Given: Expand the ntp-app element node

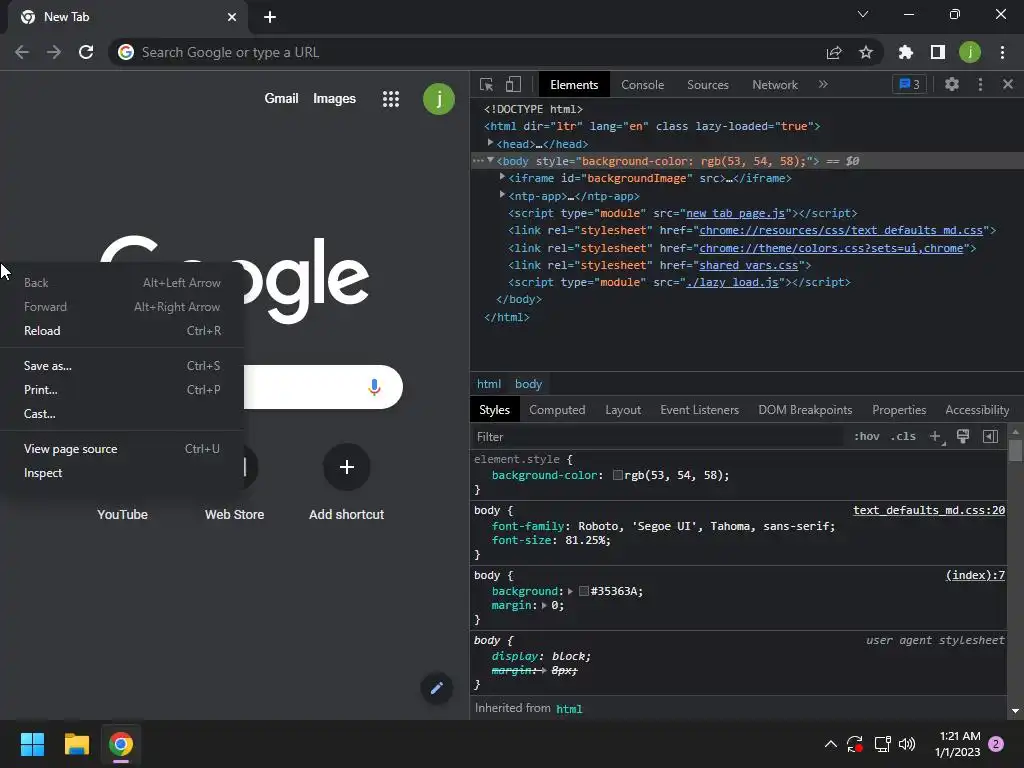Looking at the screenshot, I should [502, 195].
